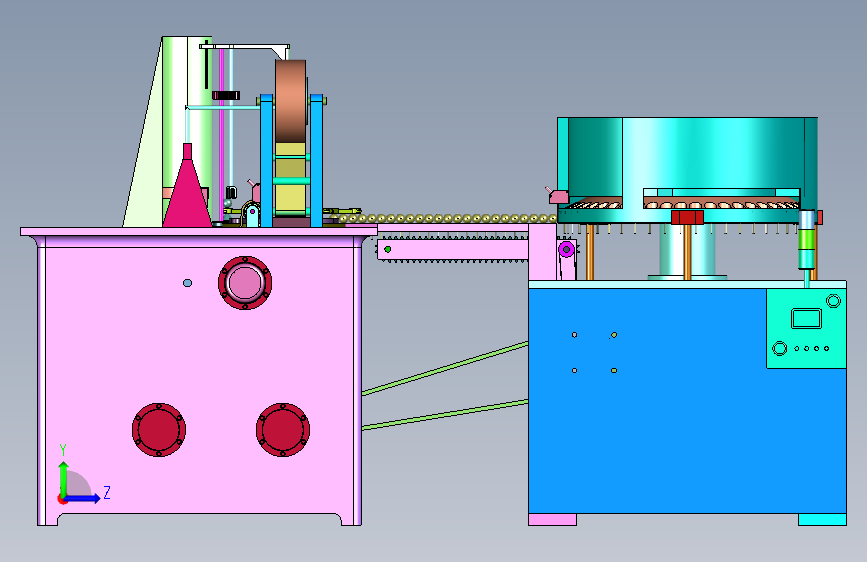Select the yellow block under the wheel
Viewport: 867px width, 562px height.
pyautogui.click(x=290, y=179)
